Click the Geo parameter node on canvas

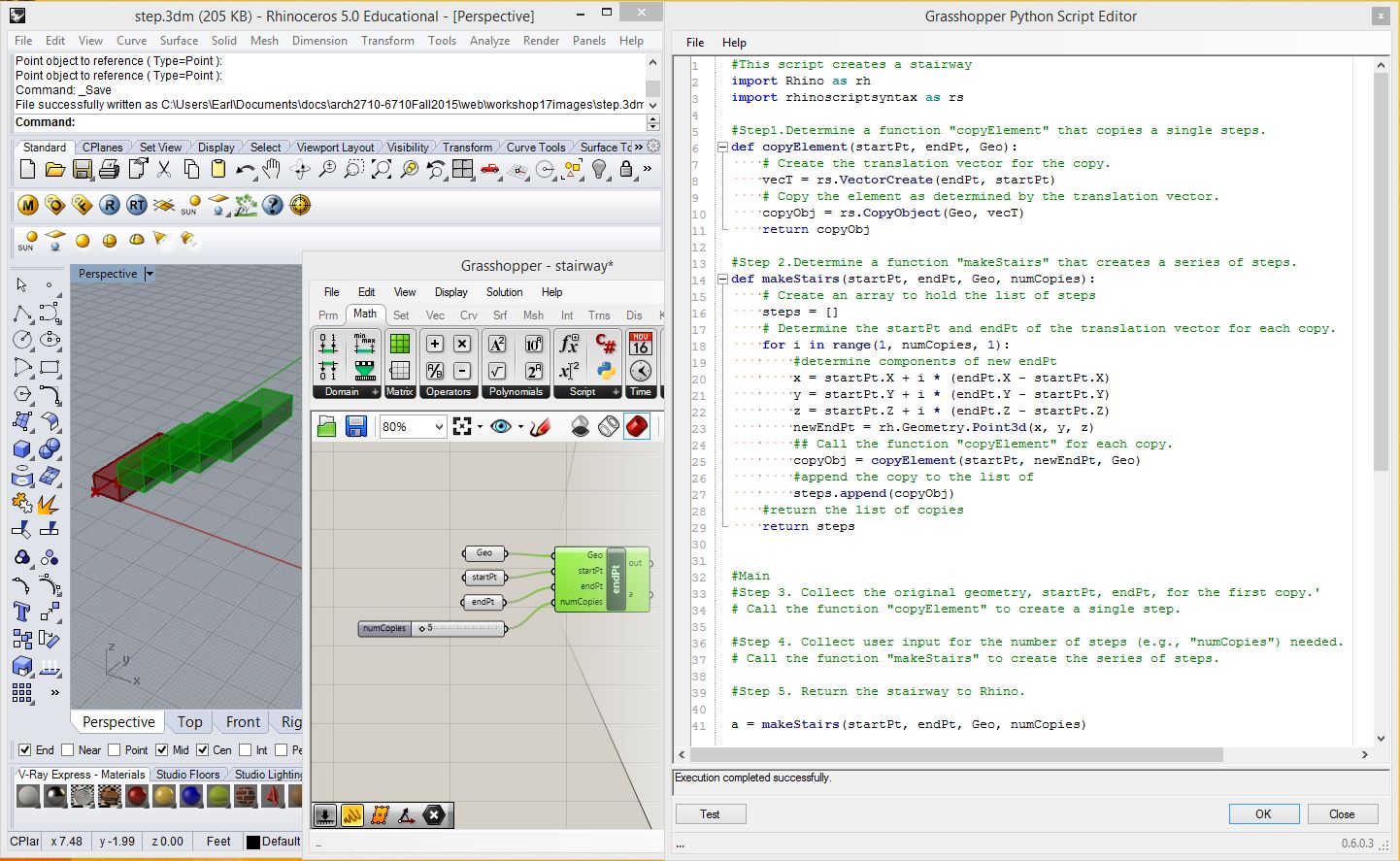pyautogui.click(x=483, y=553)
